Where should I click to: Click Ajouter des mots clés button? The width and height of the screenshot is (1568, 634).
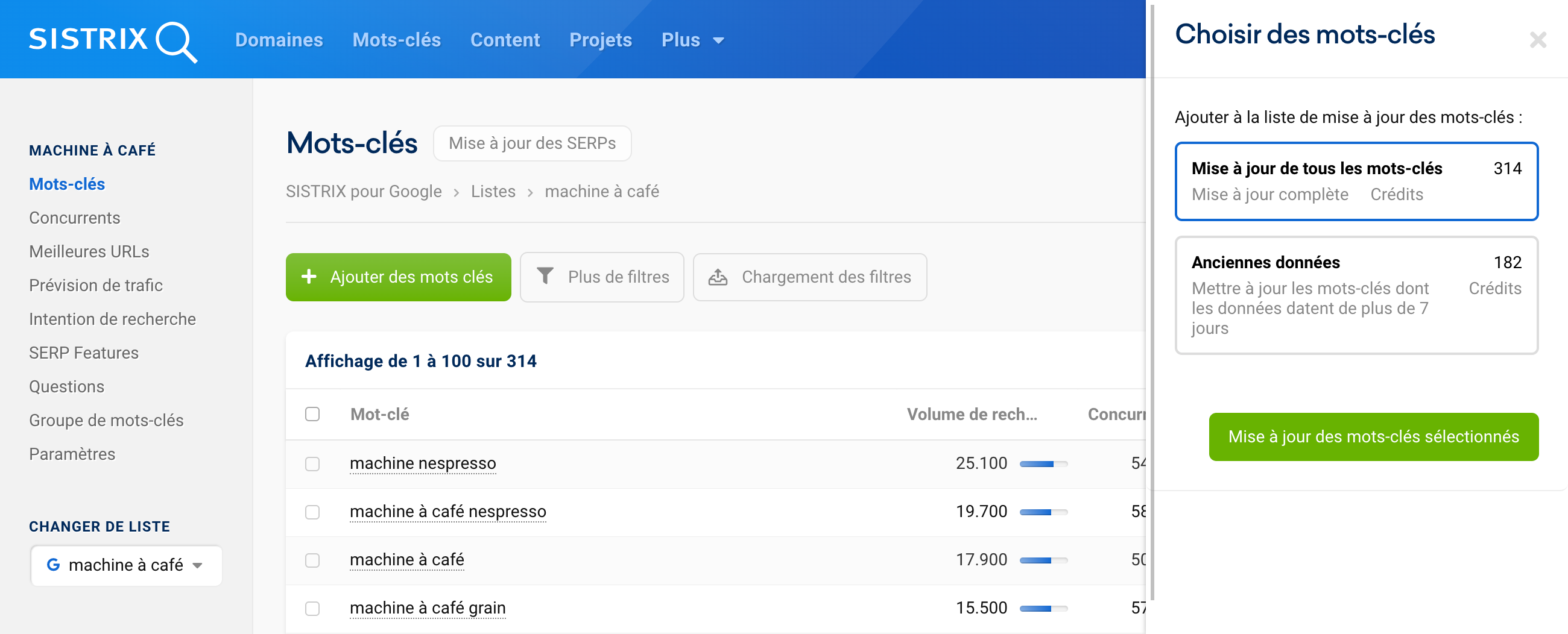[398, 277]
